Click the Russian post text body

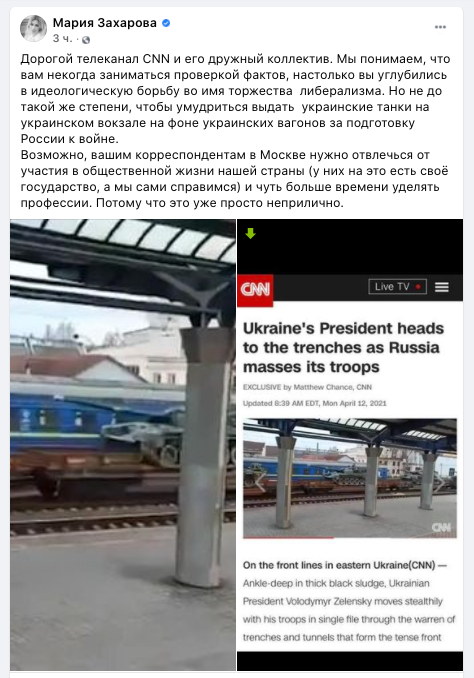236,131
